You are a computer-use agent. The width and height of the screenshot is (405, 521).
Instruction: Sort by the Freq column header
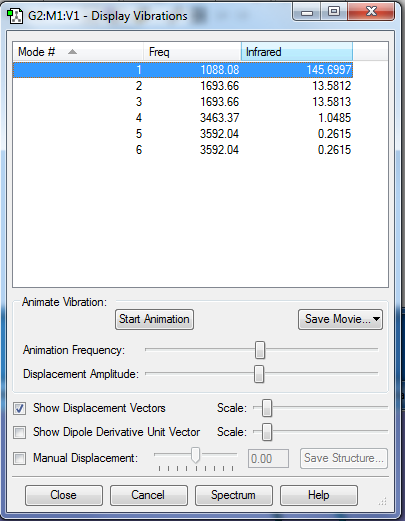click(x=192, y=52)
